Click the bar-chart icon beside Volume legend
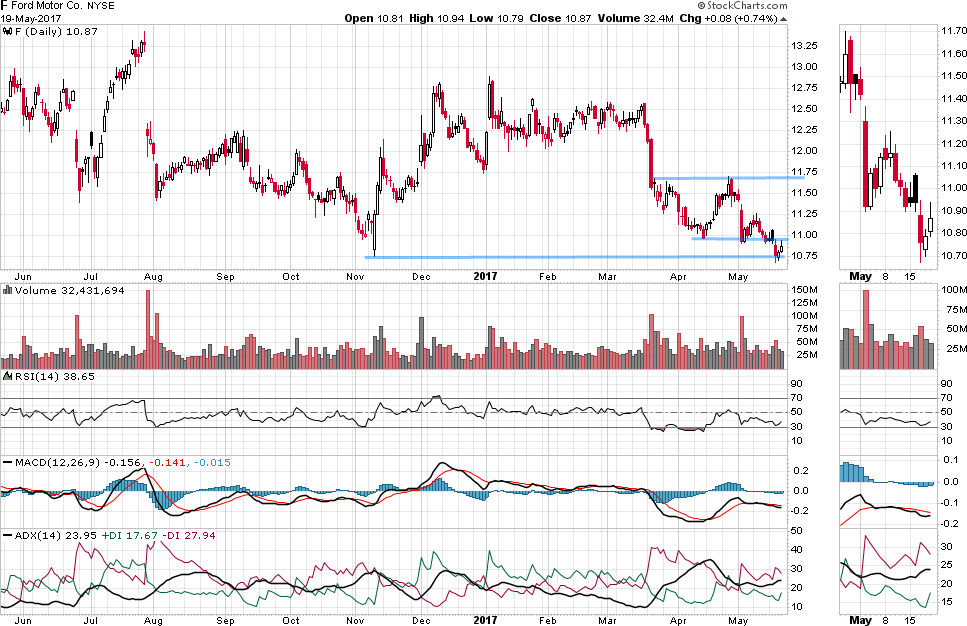This screenshot has width=967, height=626. pos(7,290)
